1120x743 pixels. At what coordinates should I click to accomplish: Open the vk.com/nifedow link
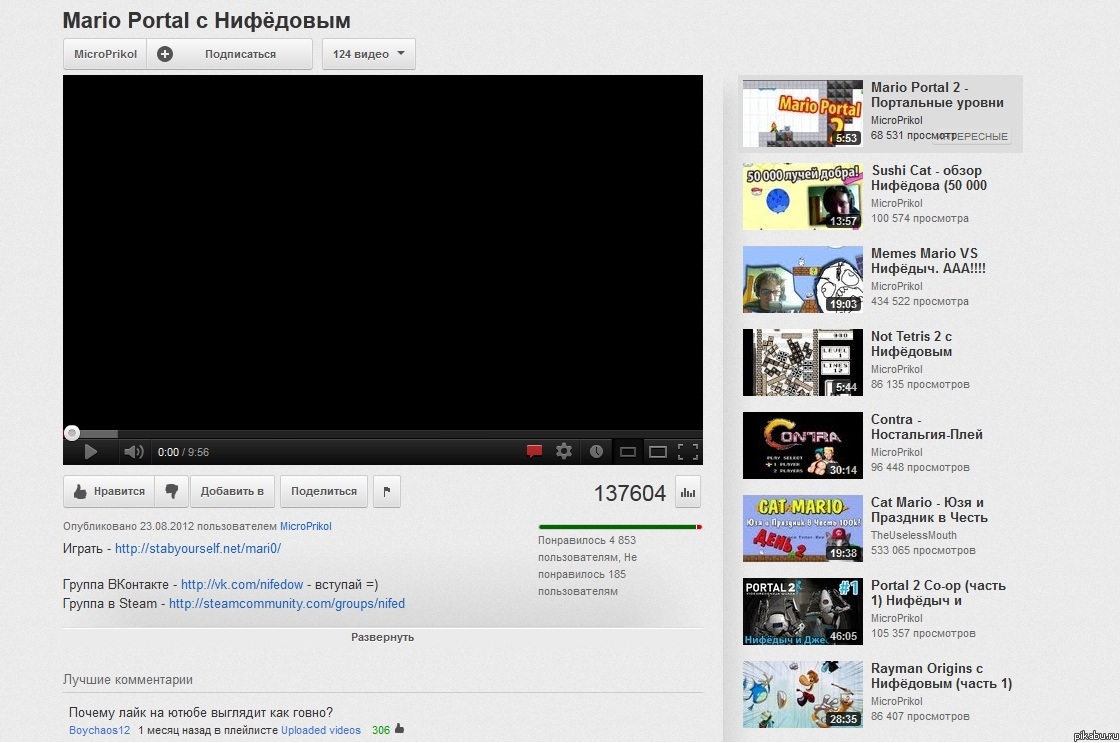[242, 584]
